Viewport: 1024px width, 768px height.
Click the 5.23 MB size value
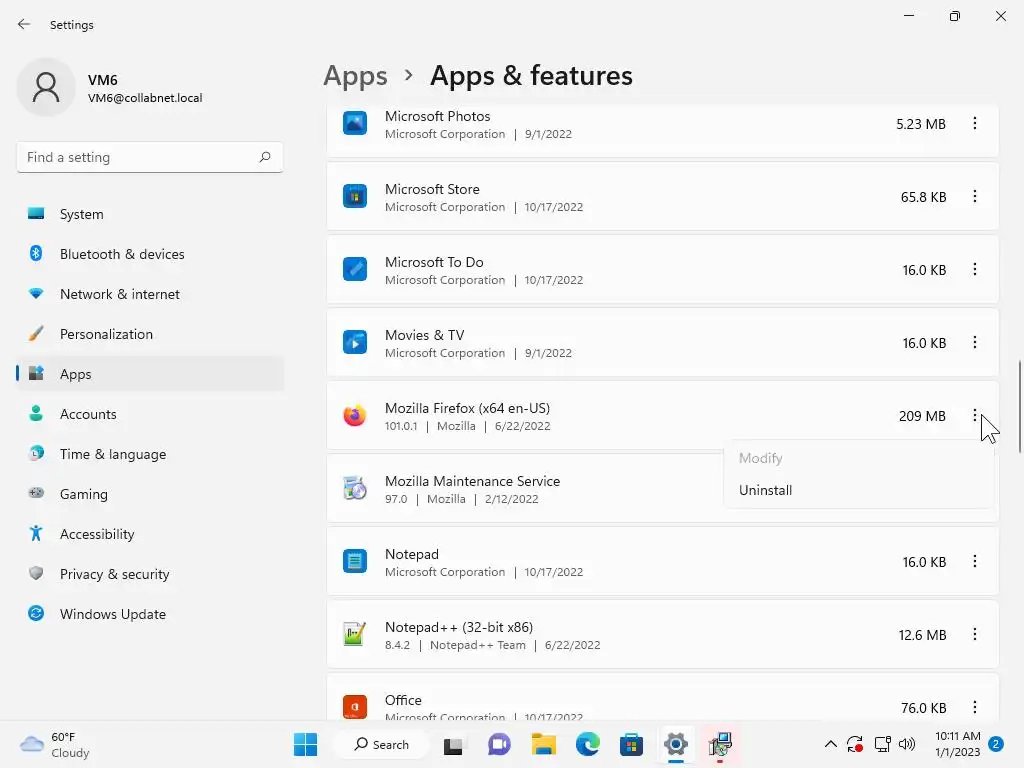[x=921, y=124]
